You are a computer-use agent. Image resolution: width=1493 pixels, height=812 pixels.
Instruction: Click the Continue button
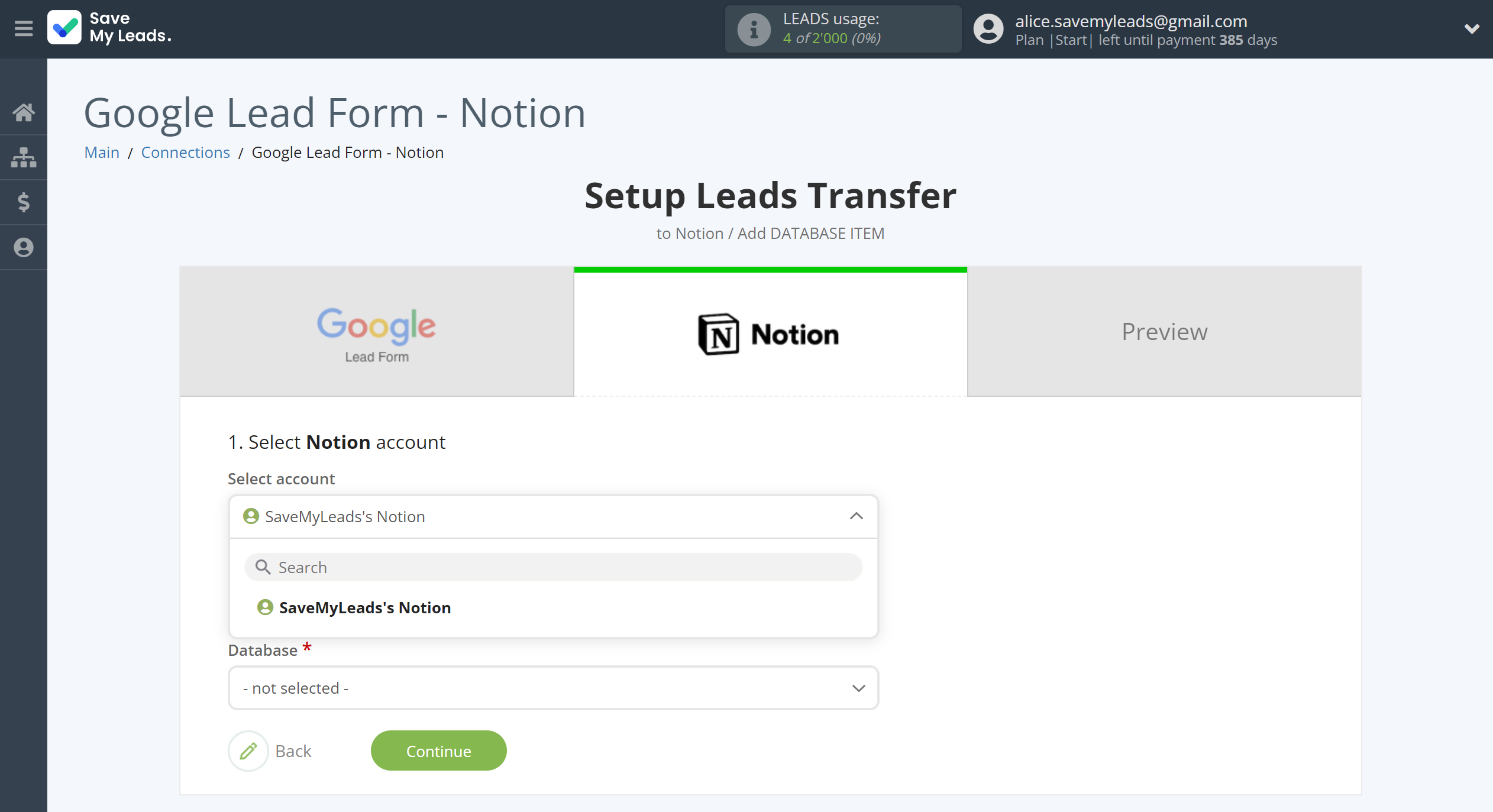click(438, 751)
